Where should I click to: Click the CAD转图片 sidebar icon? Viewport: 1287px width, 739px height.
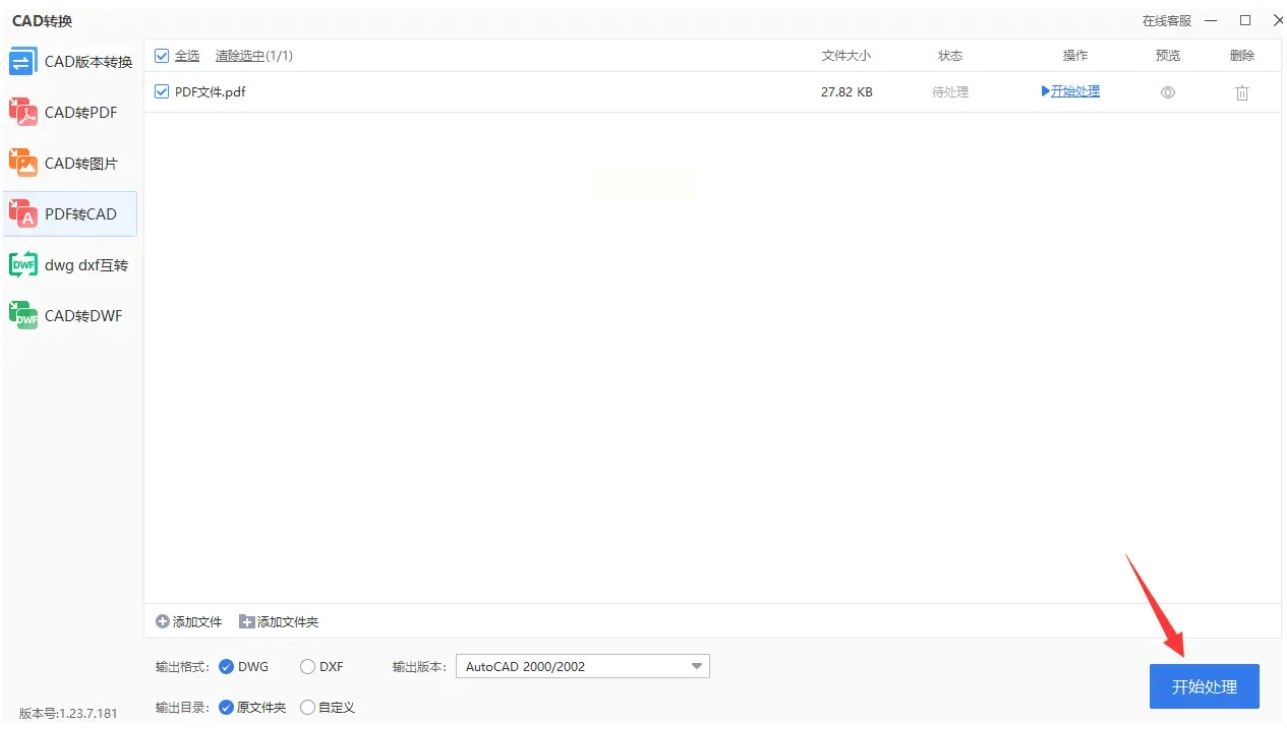(x=22, y=163)
